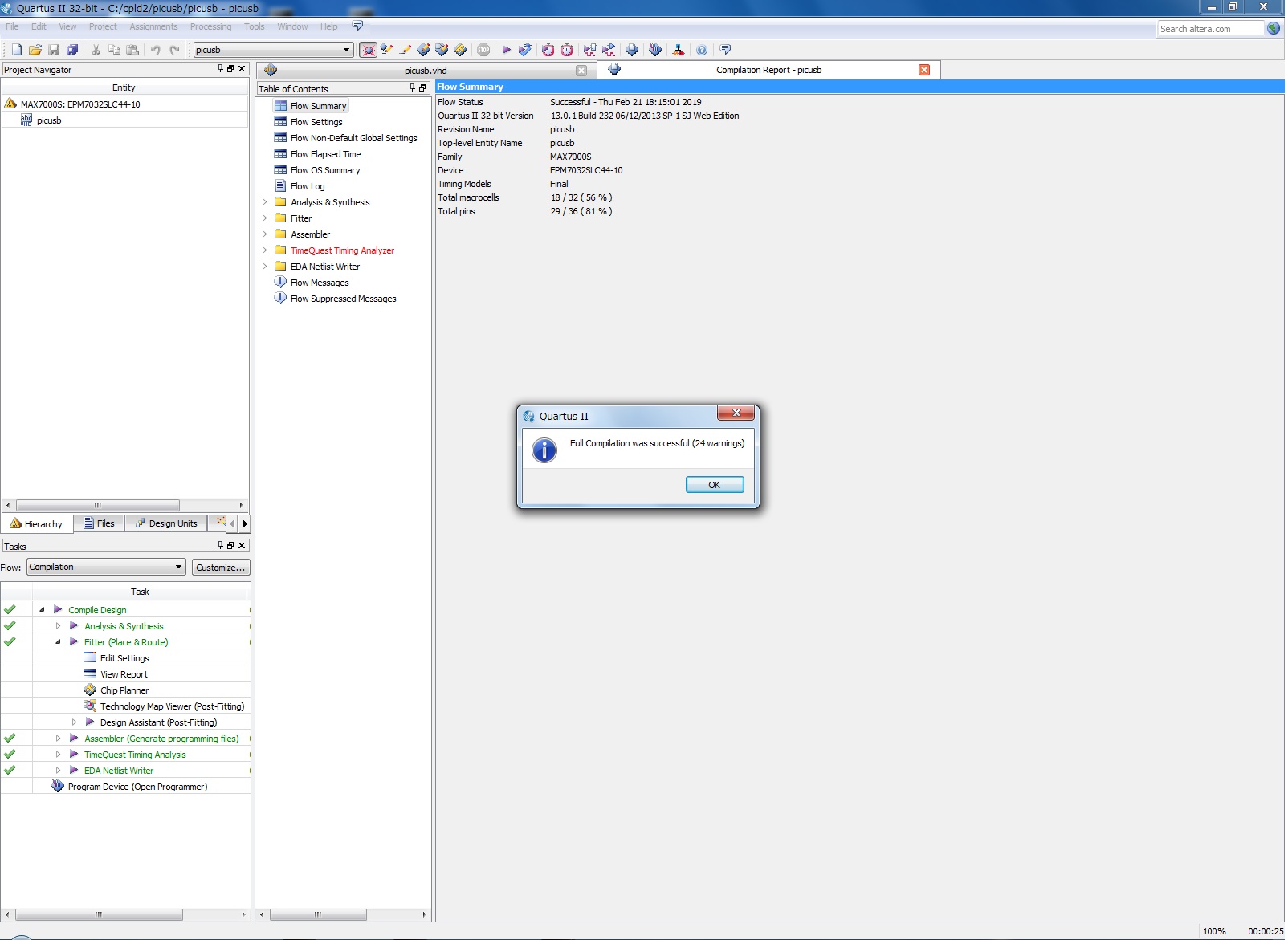This screenshot has height=940, width=1288.
Task: Click the Stop Processing icon
Action: (x=483, y=50)
